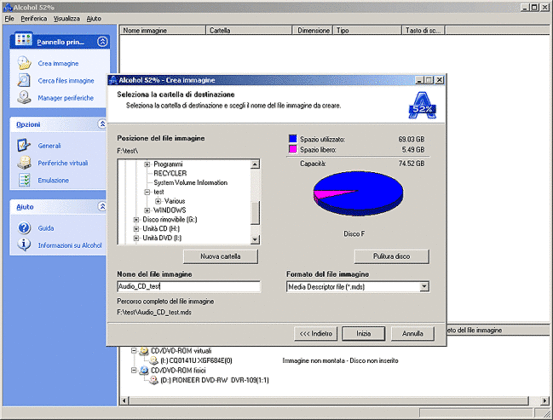553x420 pixels.
Task: Click the main window horizontal scrollbar left arrow
Action: coord(124,401)
